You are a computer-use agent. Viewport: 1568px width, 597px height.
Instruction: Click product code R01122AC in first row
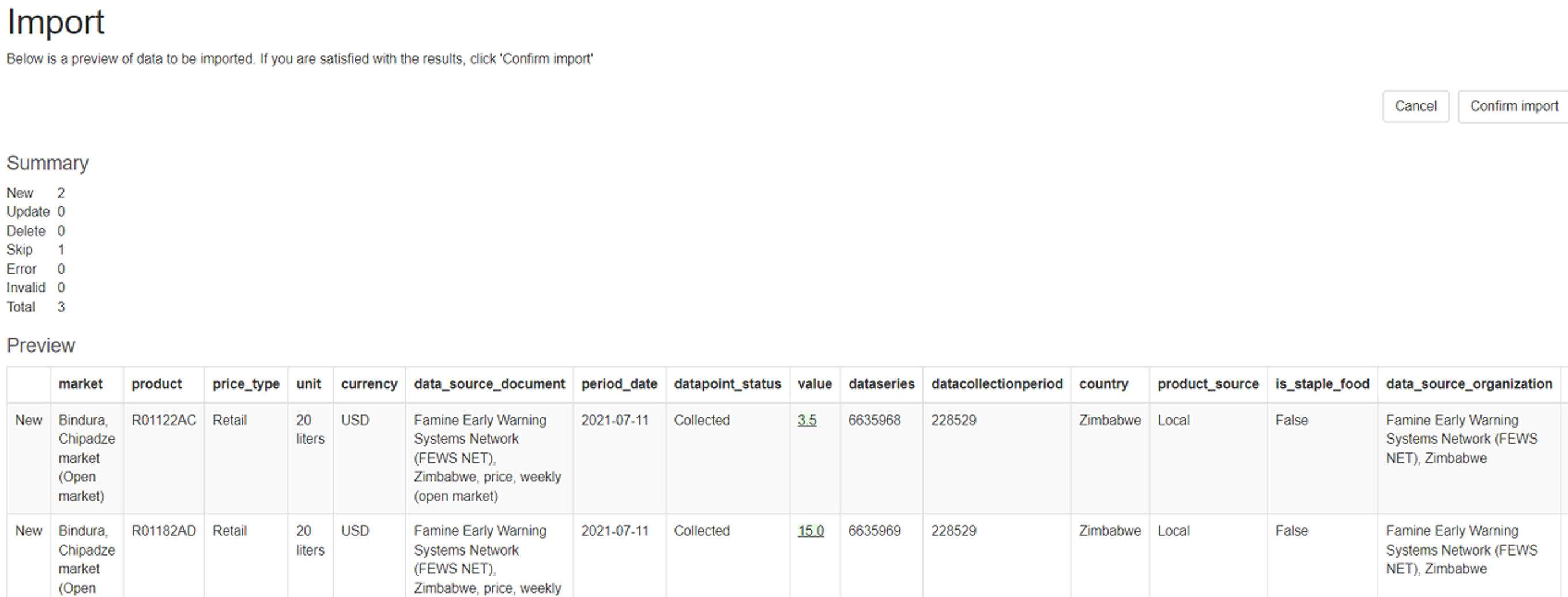[x=163, y=420]
